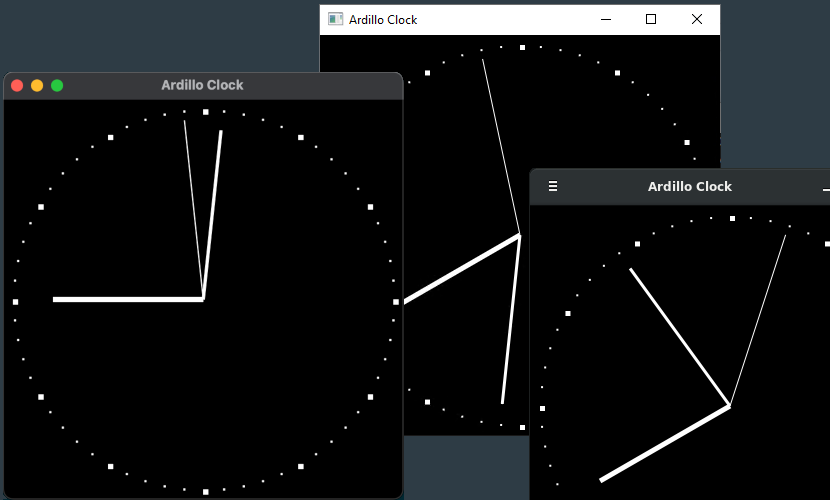Click the macOS window title Ardillo Clock

[x=202, y=85]
